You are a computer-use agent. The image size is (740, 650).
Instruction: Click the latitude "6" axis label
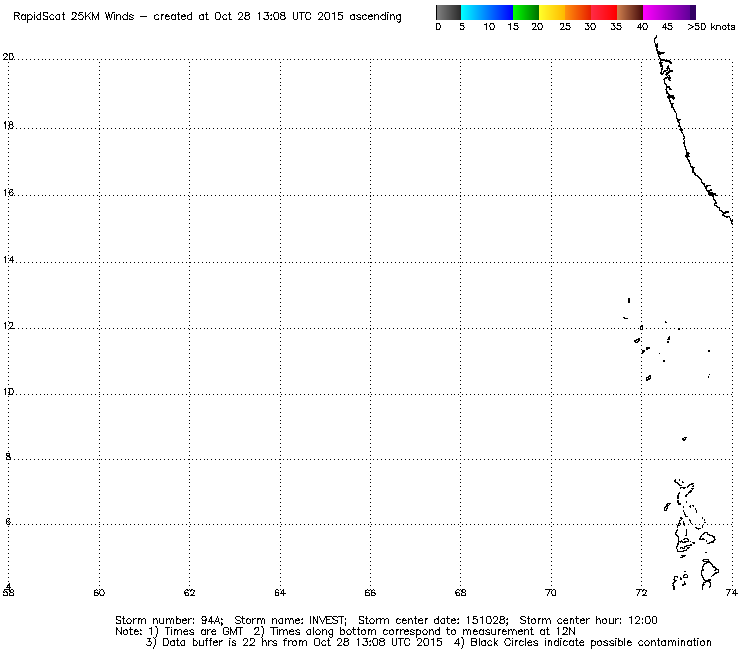[x=8, y=522]
